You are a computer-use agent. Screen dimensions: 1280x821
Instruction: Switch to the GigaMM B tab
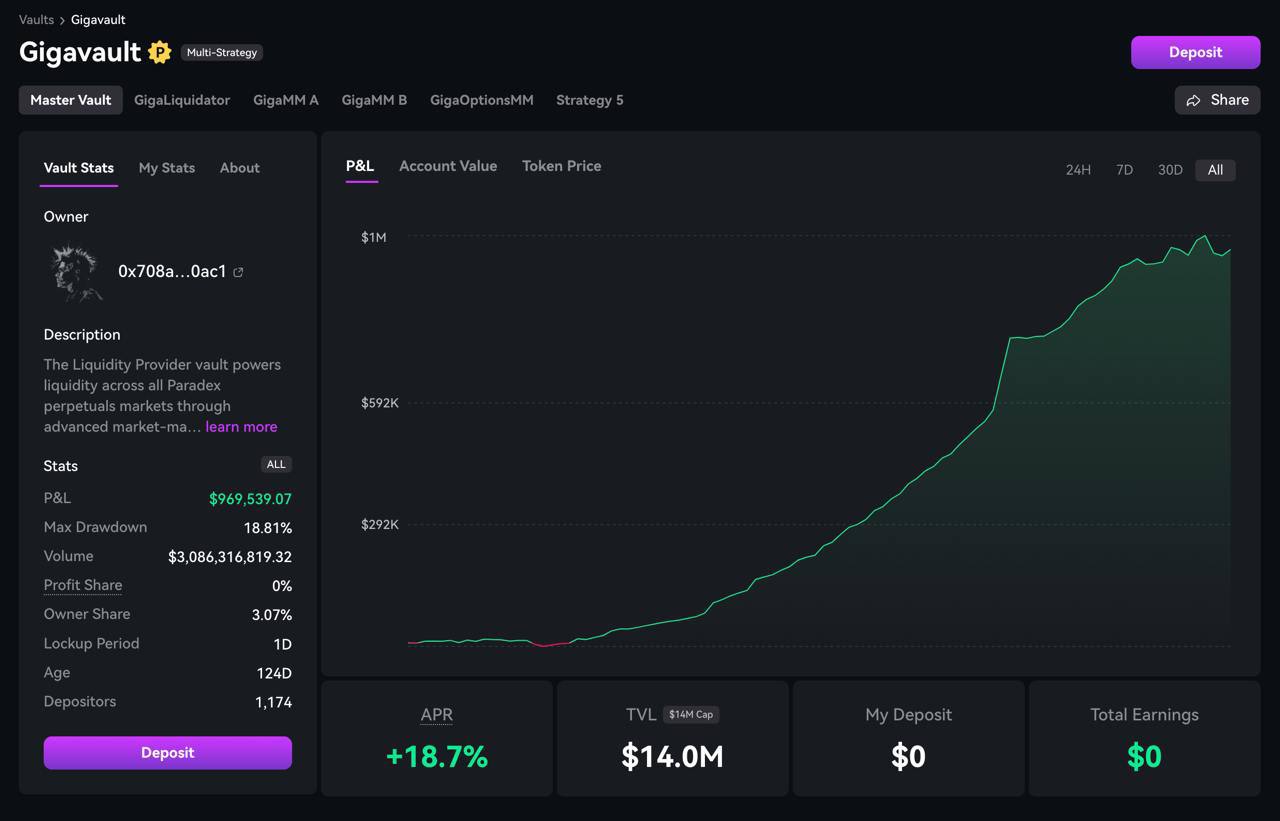coord(374,100)
